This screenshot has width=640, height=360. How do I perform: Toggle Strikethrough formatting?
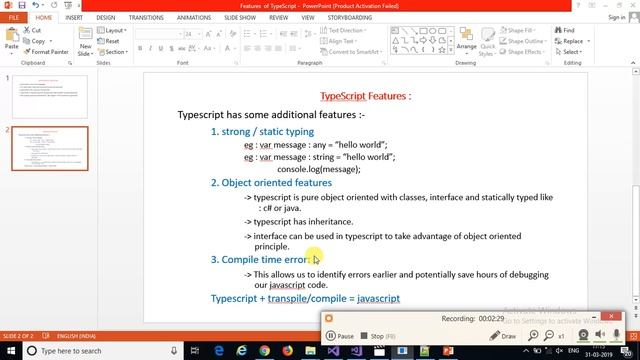click(x=181, y=48)
